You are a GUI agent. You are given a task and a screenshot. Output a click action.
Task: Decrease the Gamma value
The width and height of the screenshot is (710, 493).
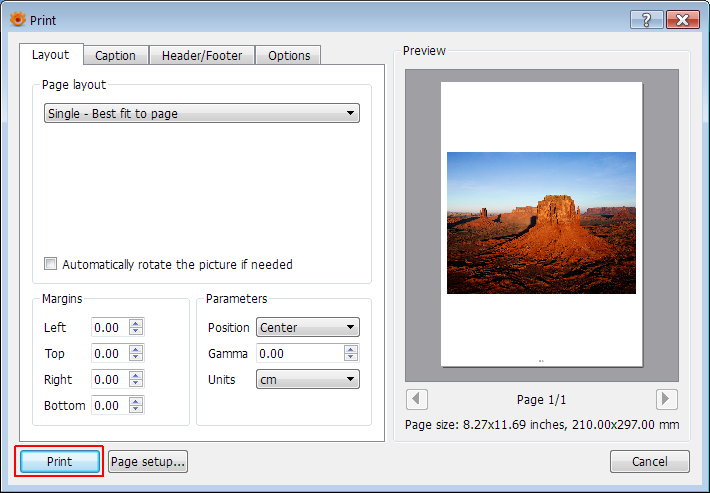351,358
